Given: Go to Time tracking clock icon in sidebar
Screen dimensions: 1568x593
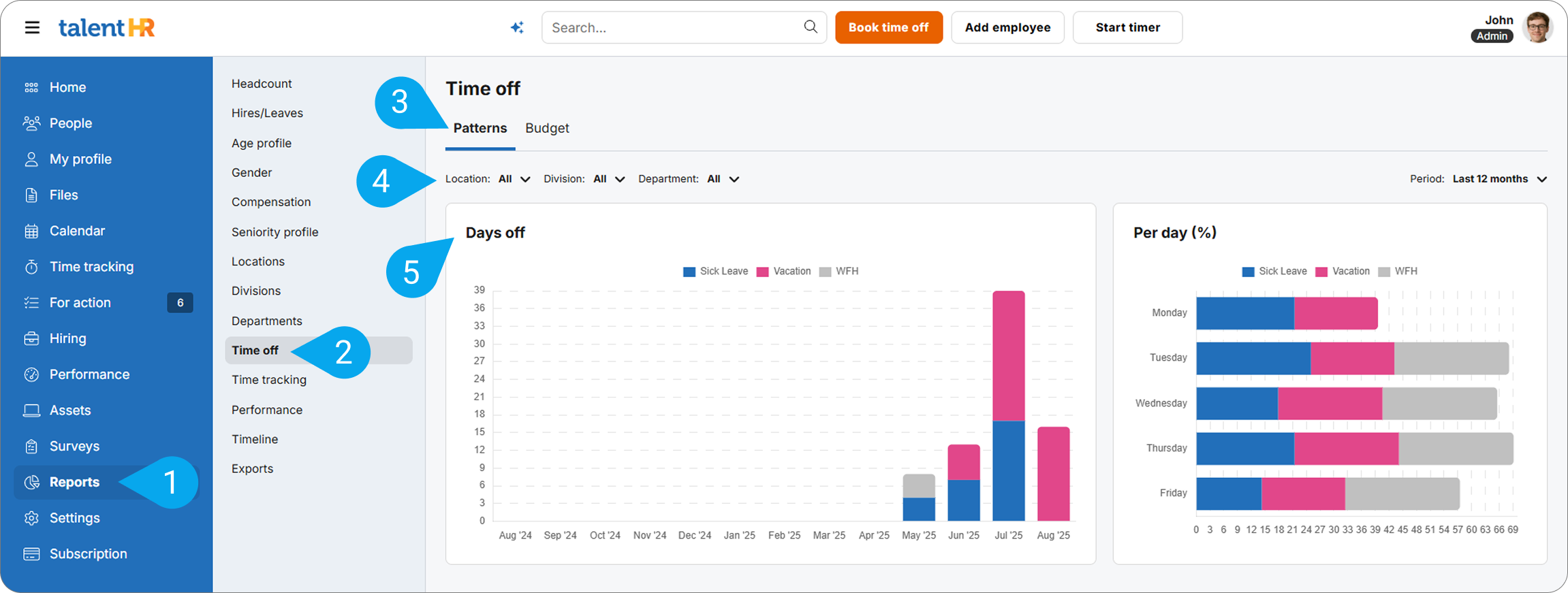Looking at the screenshot, I should (31, 267).
